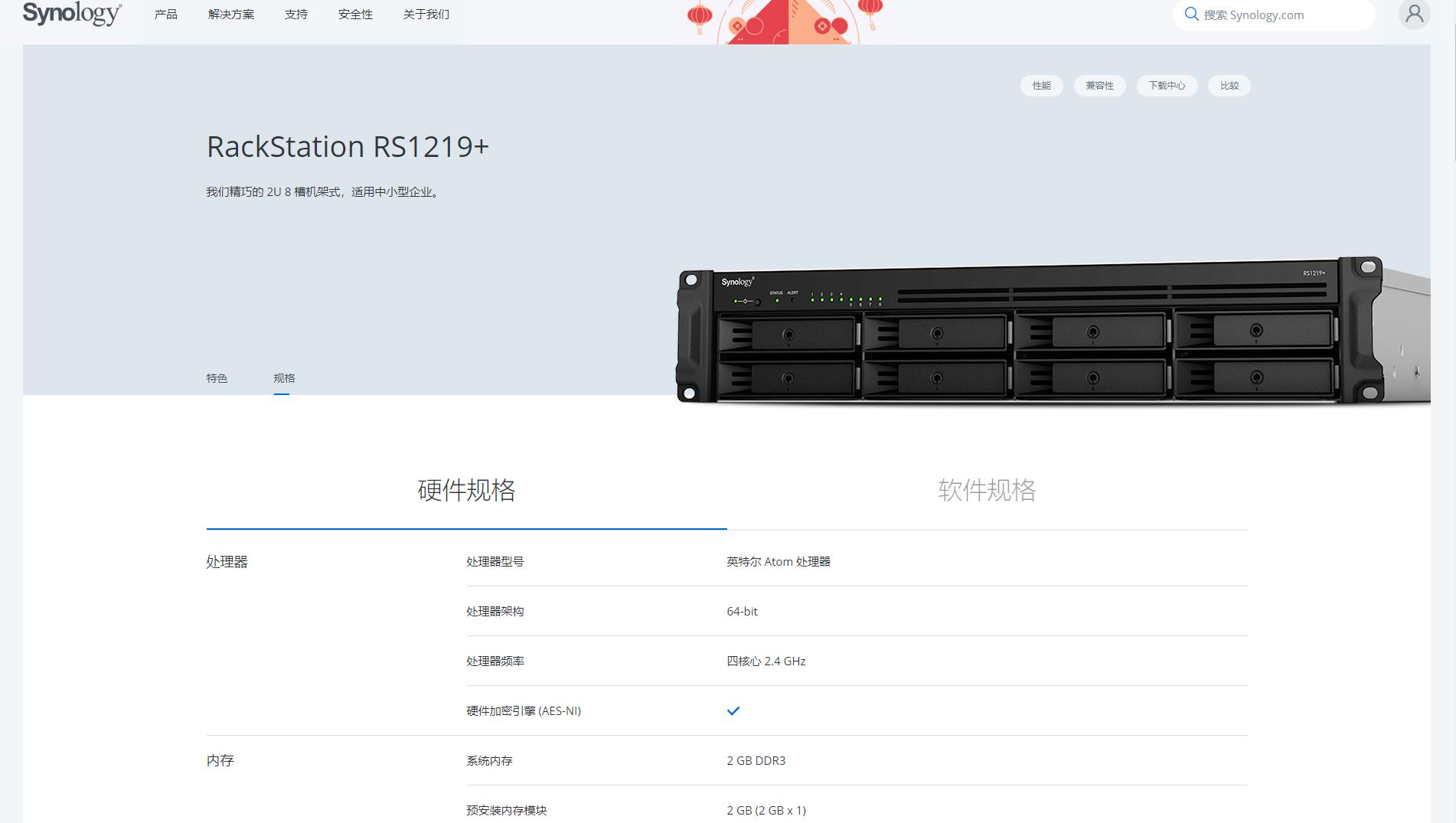Switch to the 软件规格 tab
This screenshot has width=1456, height=823.
[987, 491]
